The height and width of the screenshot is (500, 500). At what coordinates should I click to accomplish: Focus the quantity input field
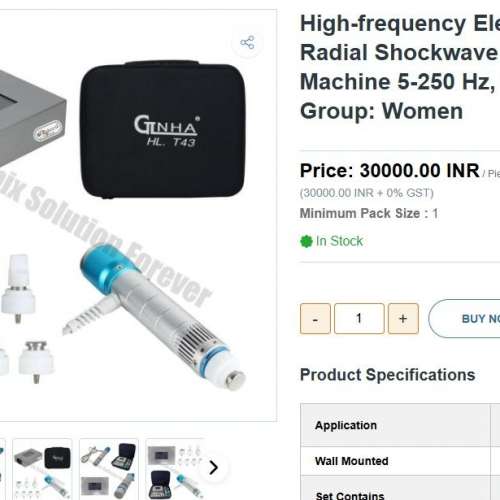359,319
